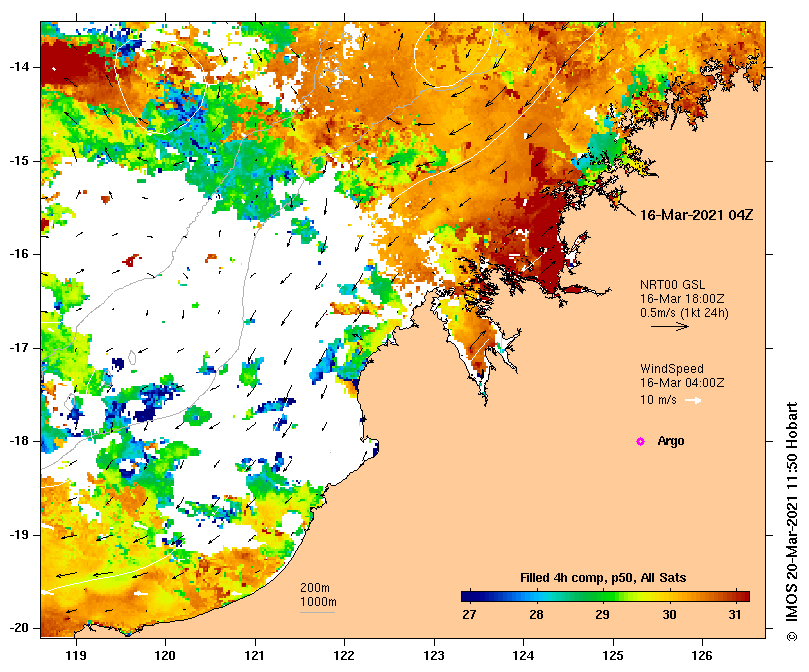Click the magenta Argo marker symbol
The image size is (809, 672).
click(640, 441)
